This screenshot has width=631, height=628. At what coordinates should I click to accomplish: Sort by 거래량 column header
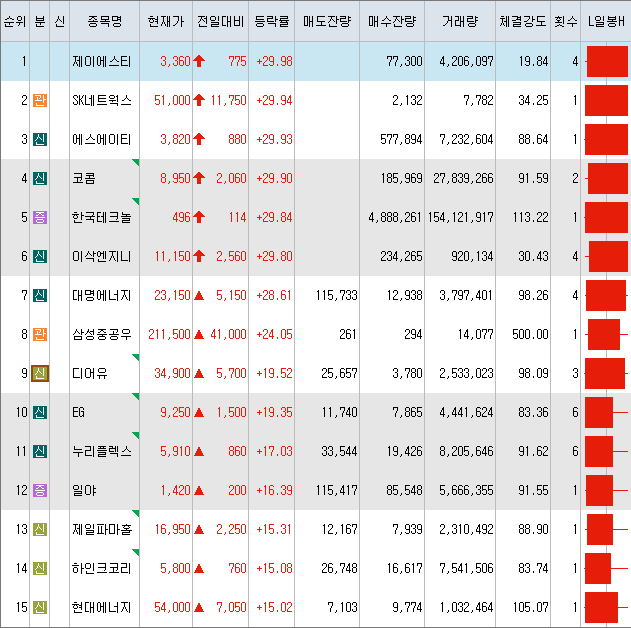click(460, 21)
